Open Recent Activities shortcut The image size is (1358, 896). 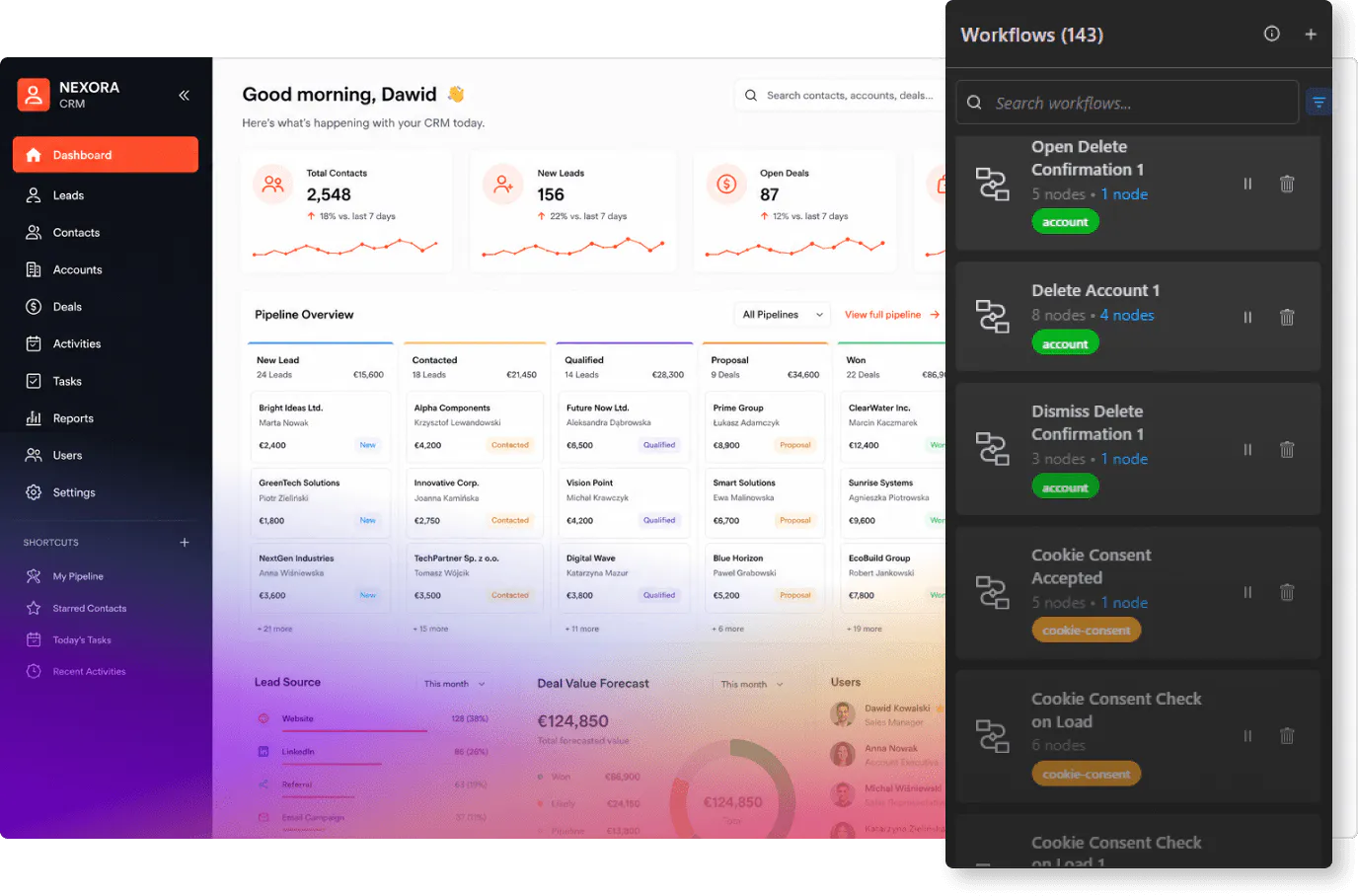click(89, 671)
